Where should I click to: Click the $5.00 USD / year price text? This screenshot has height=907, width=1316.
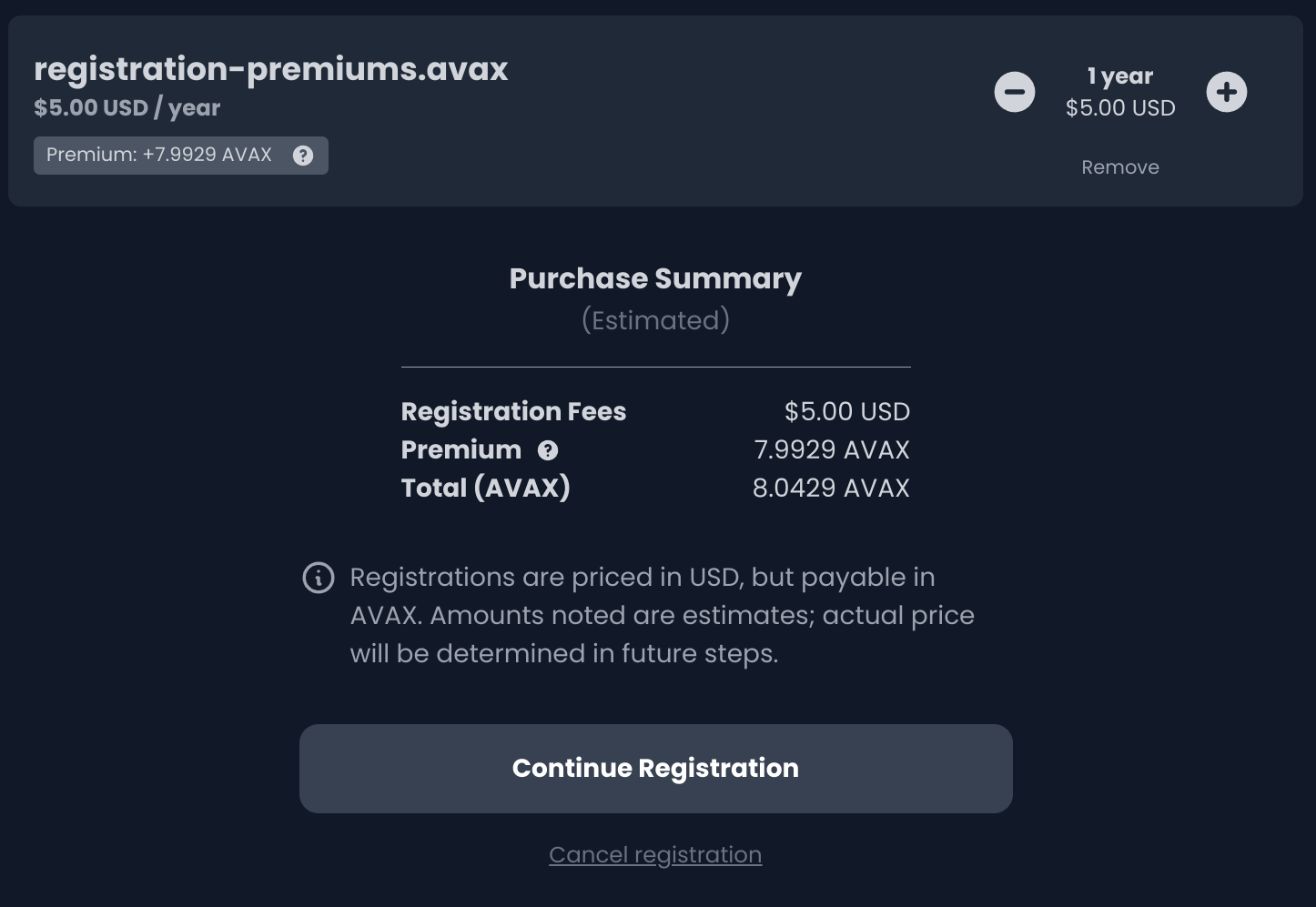click(x=127, y=107)
